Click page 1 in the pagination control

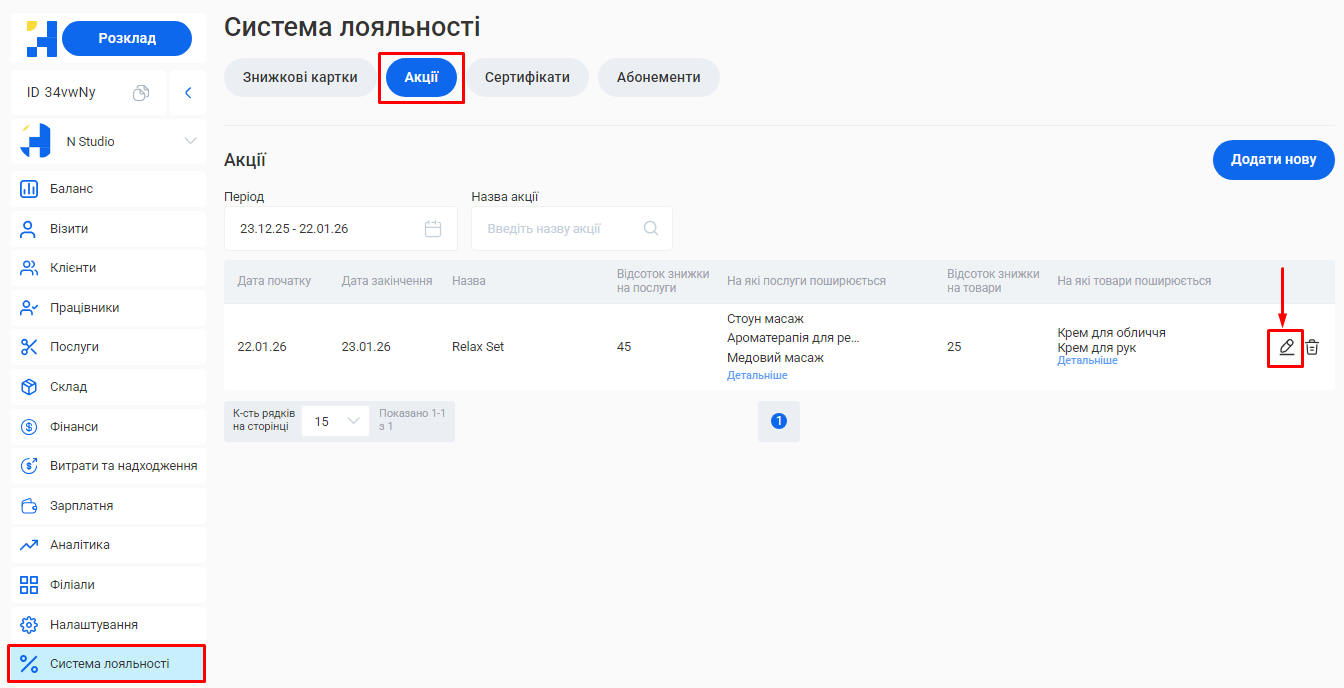(778, 421)
